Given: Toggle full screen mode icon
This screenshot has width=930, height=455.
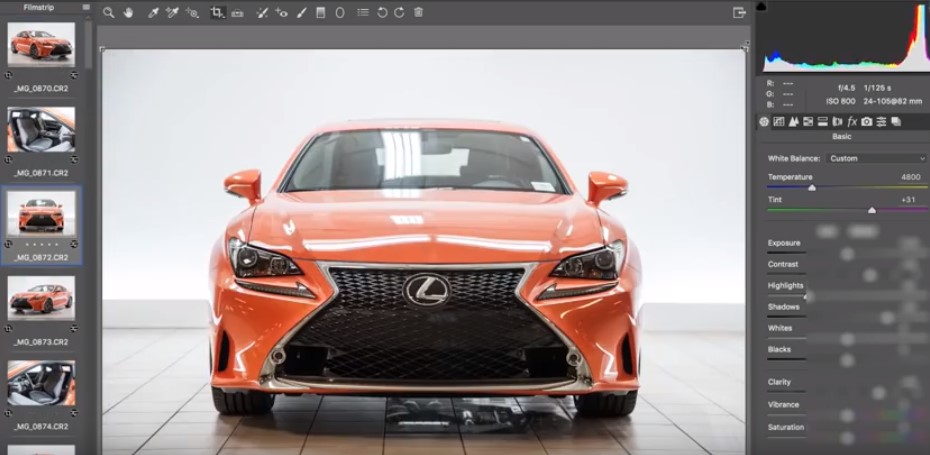Looking at the screenshot, I should (x=739, y=12).
